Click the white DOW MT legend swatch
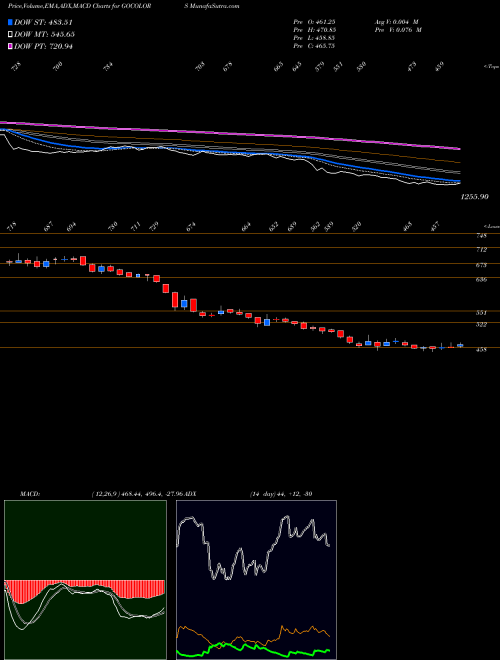This screenshot has width=500, height=660. click(x=10, y=34)
